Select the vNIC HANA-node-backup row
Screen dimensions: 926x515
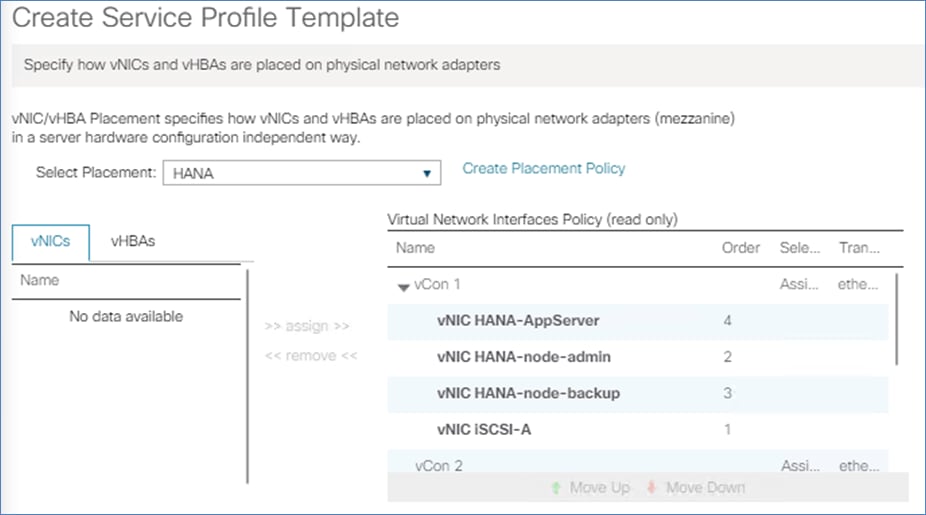point(638,393)
